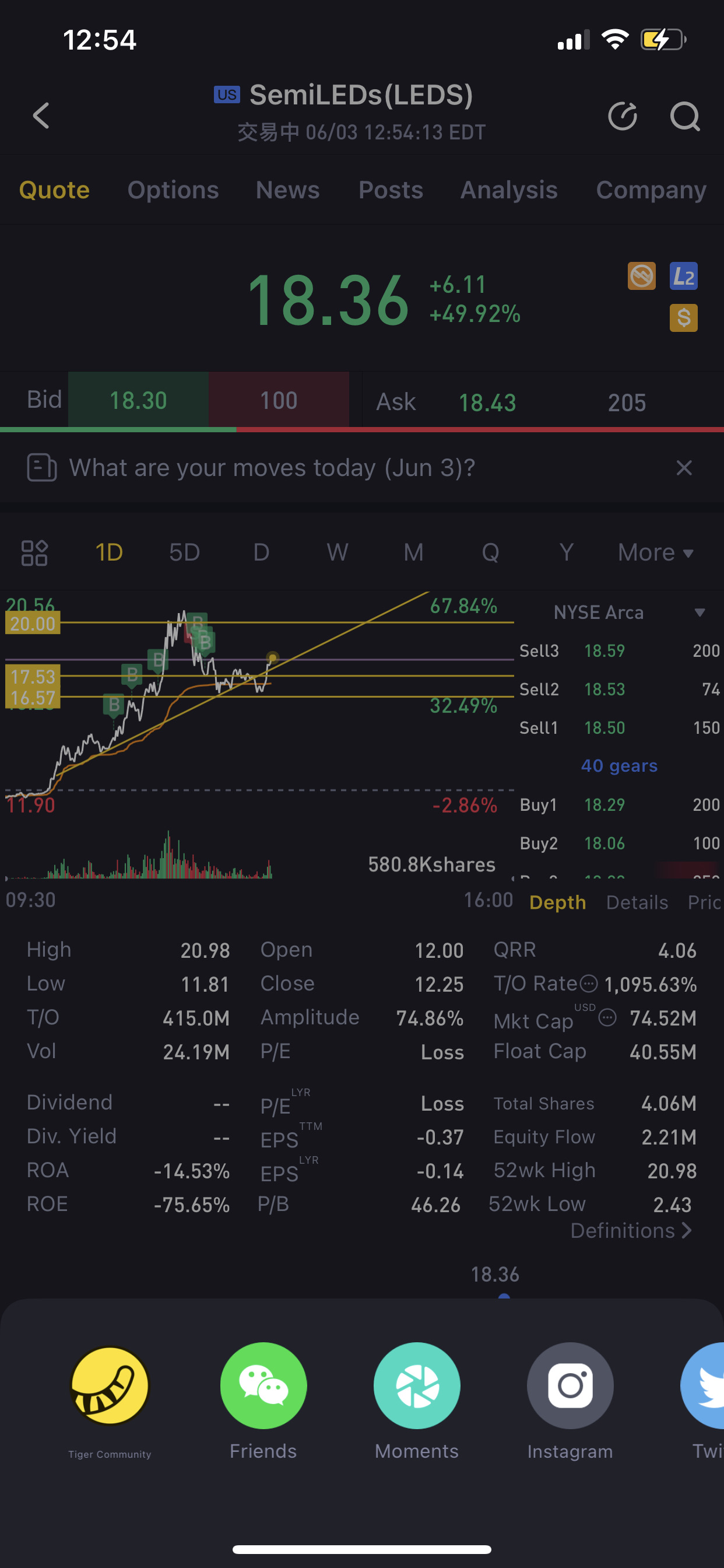This screenshot has height=1568, width=724.
Task: Tap the Ask price 18.43
Action: [x=487, y=402]
